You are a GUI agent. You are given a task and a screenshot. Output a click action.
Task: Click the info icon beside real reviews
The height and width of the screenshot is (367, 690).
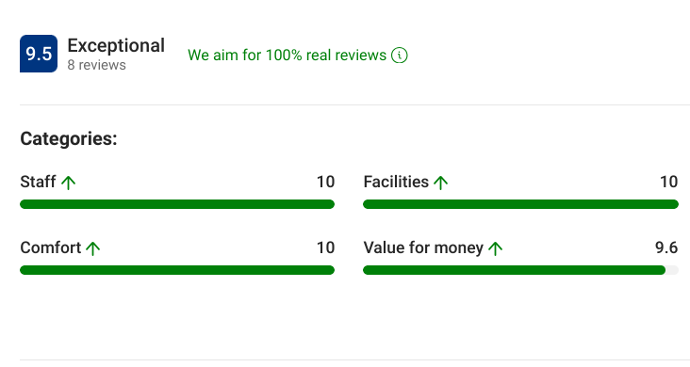pos(399,55)
